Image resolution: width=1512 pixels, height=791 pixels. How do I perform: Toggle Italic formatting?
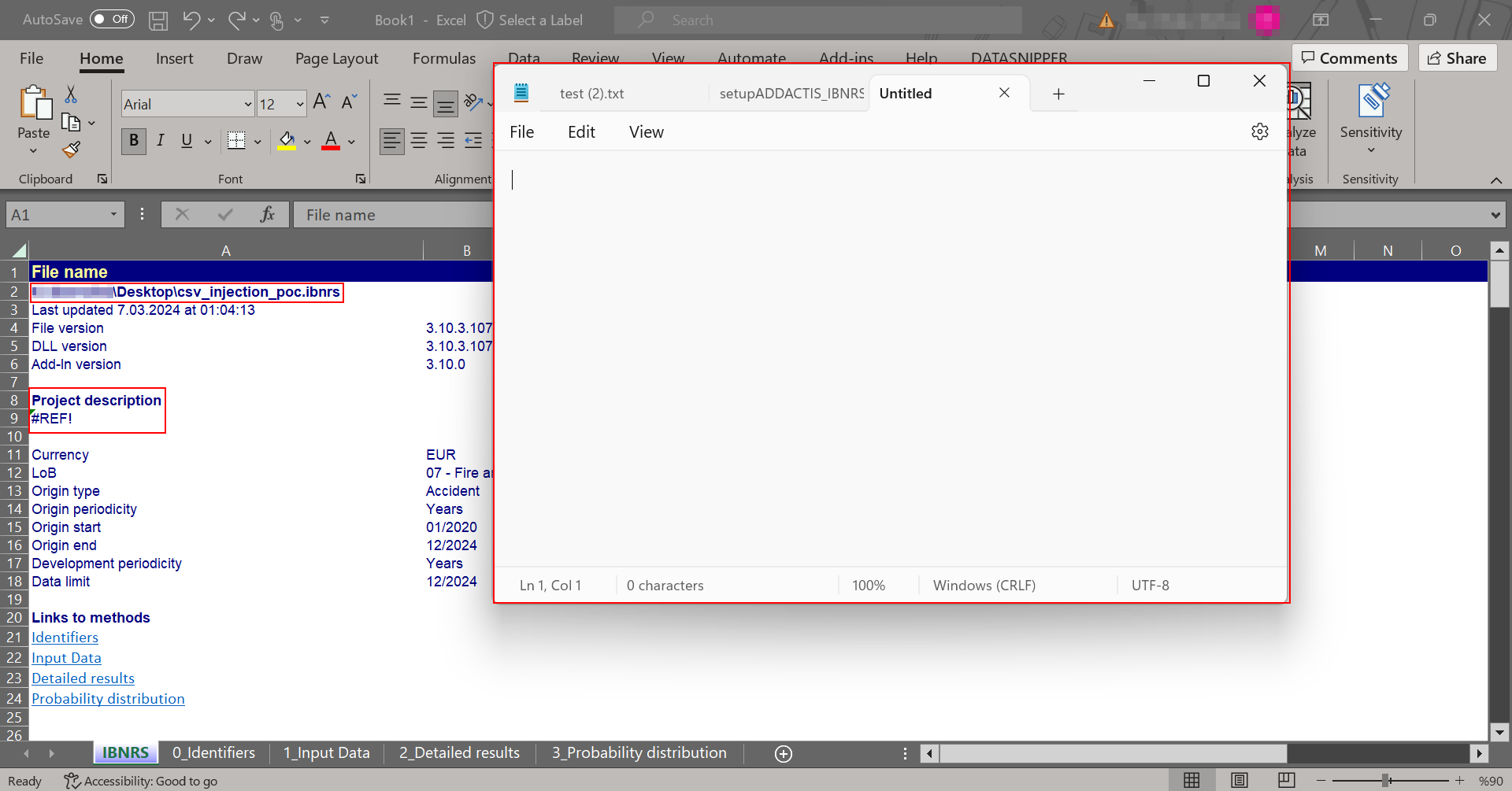coord(161,141)
